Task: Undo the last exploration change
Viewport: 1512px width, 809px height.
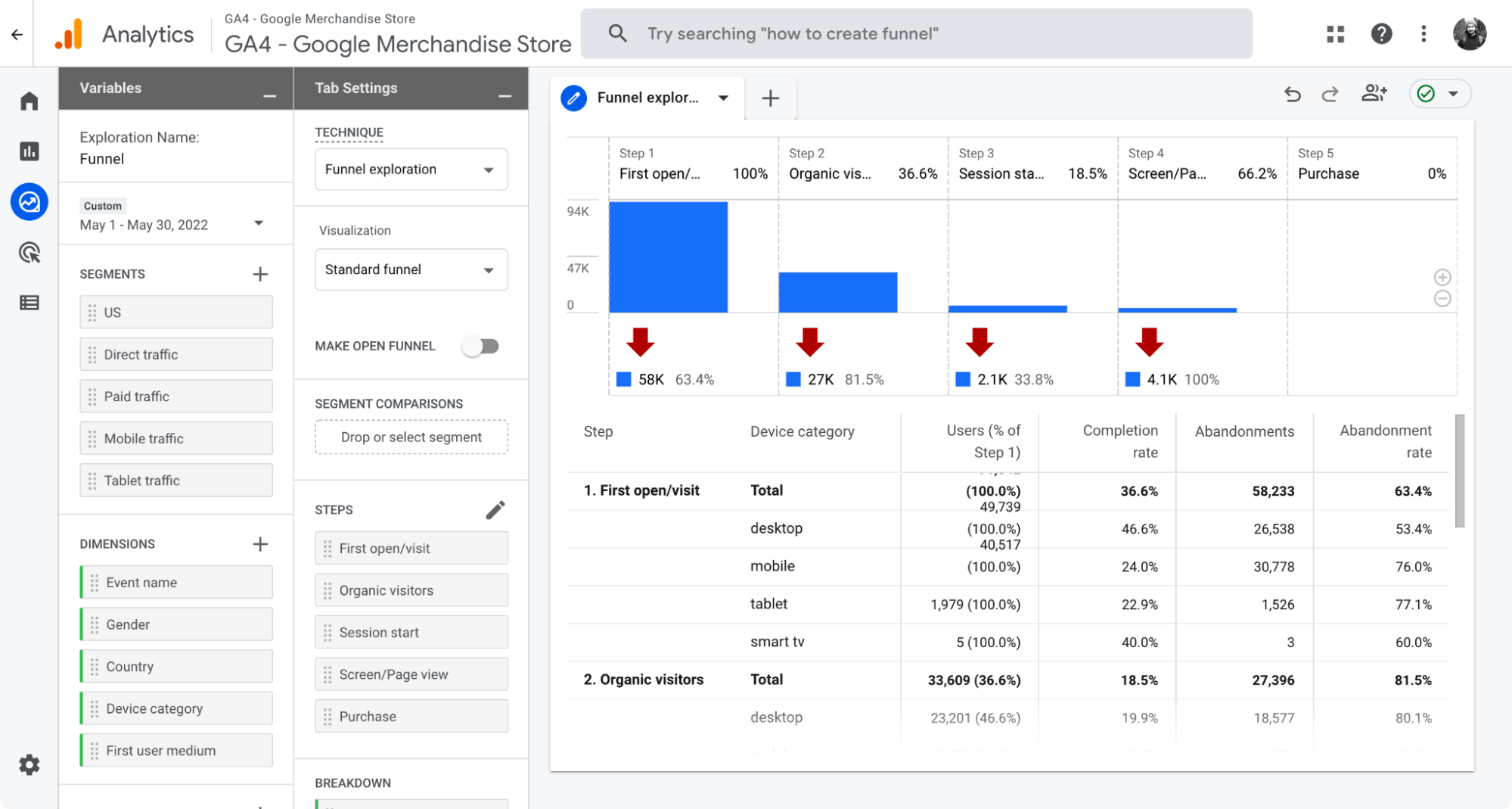Action: click(x=1292, y=94)
